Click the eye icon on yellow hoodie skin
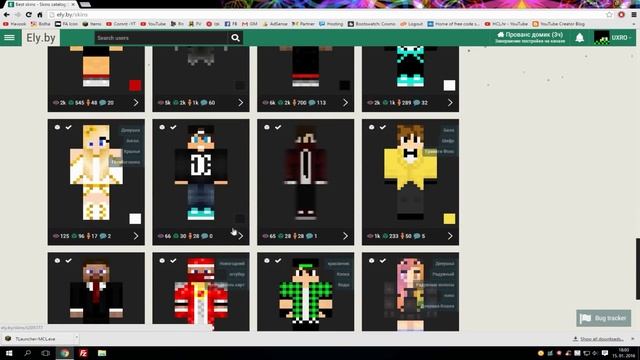The height and width of the screenshot is (360, 640). (371, 127)
